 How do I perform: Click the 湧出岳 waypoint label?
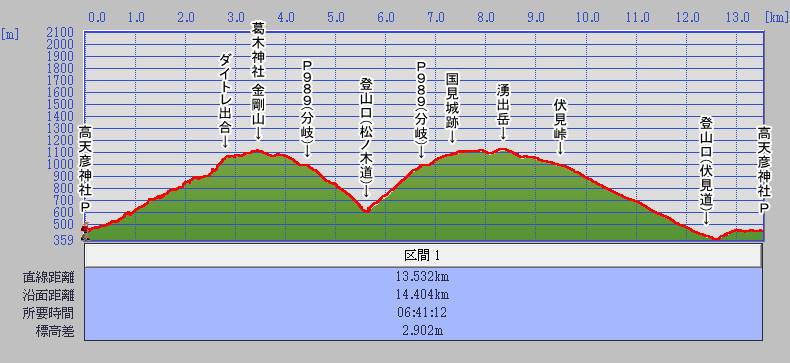tap(503, 111)
